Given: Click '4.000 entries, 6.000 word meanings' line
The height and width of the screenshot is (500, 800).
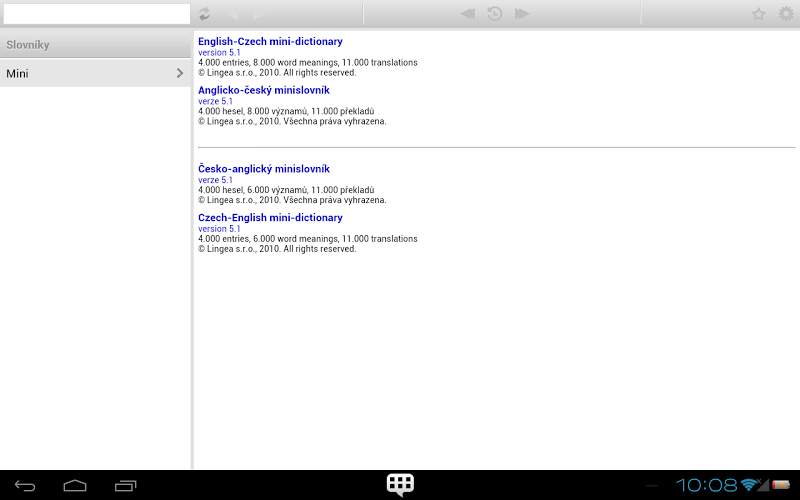Looking at the screenshot, I should pyautogui.click(x=308, y=239).
